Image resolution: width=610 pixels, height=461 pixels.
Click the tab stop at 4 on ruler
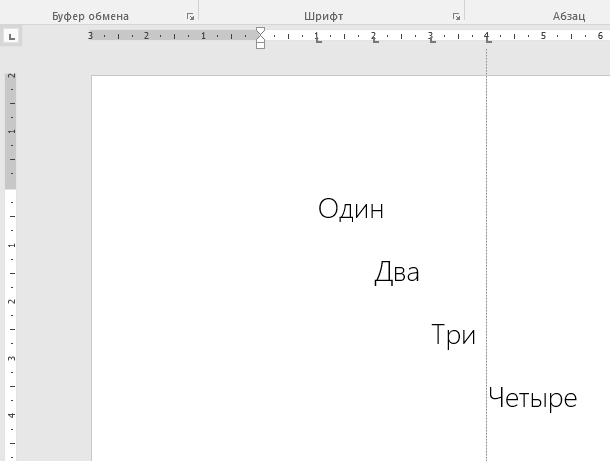coord(489,40)
